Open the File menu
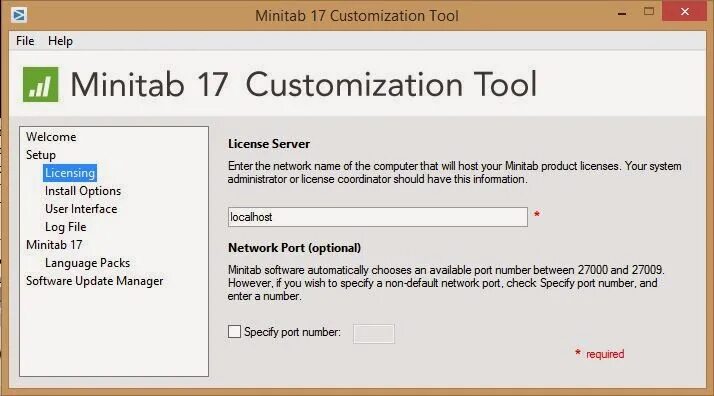Viewport: 714px width, 396px height. pos(25,41)
